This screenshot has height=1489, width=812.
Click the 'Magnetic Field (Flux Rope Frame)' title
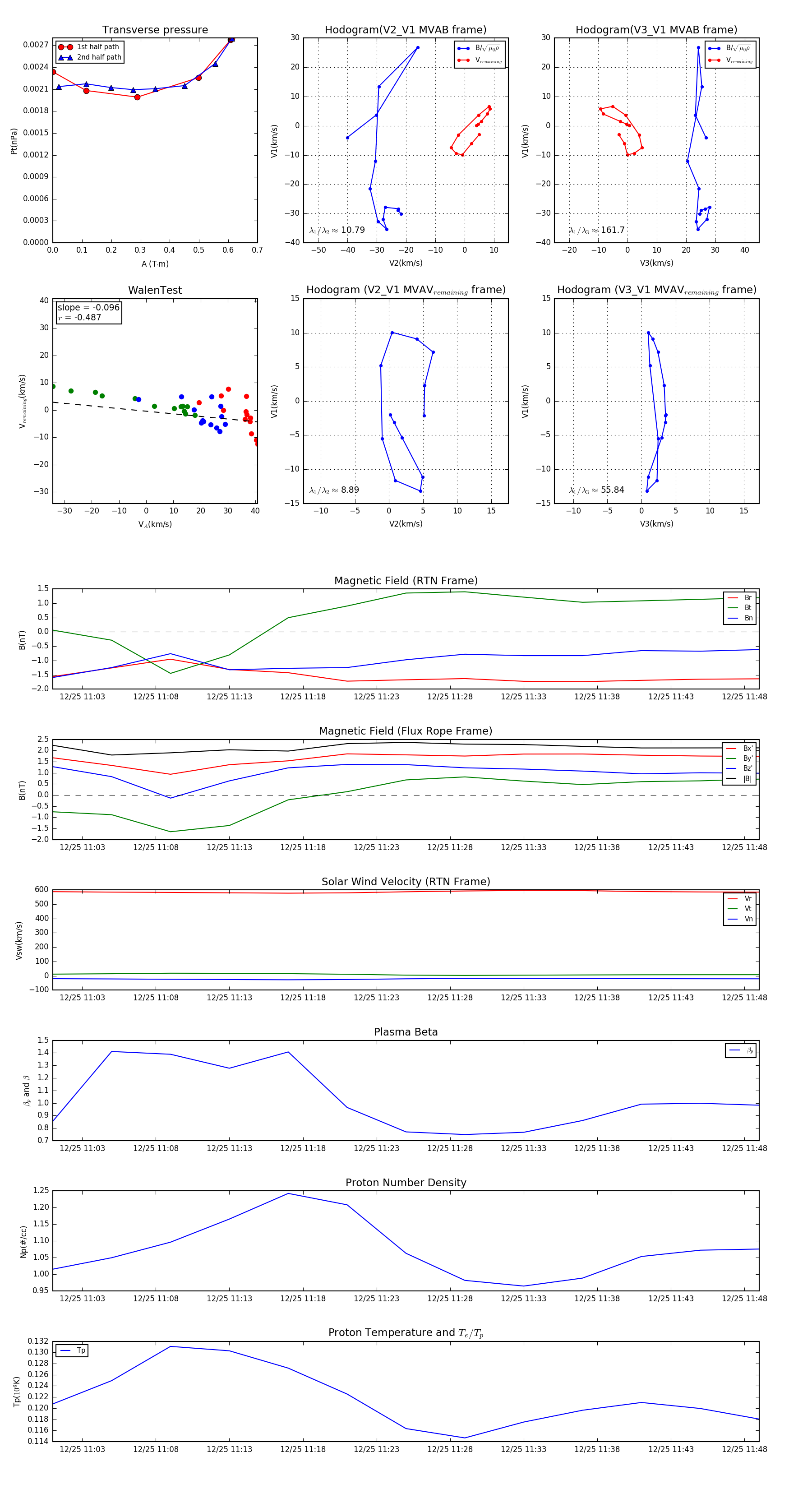(x=406, y=731)
